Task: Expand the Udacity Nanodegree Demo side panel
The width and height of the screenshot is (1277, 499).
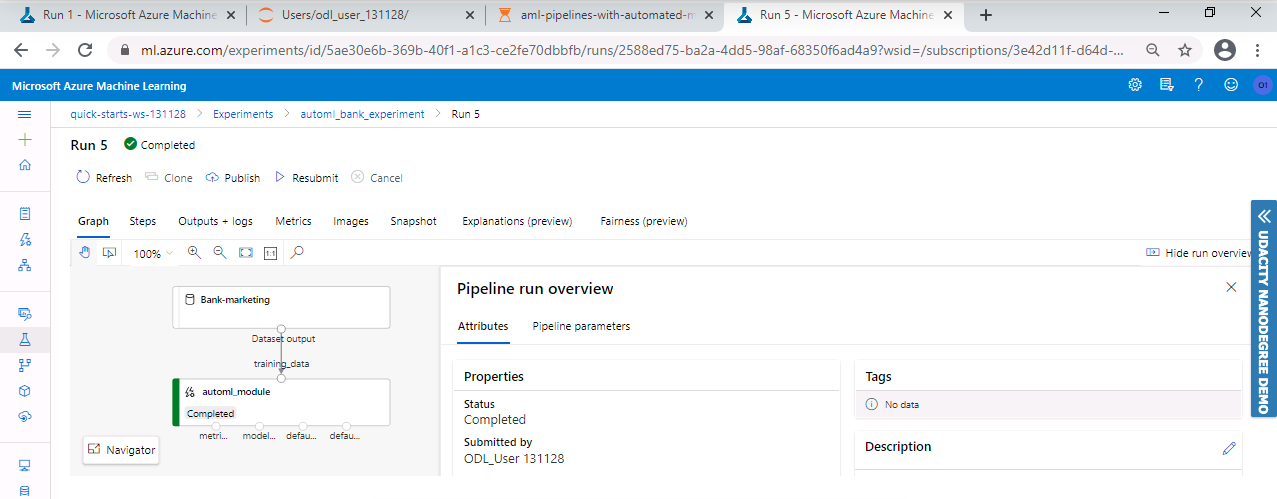Action: coord(1264,309)
